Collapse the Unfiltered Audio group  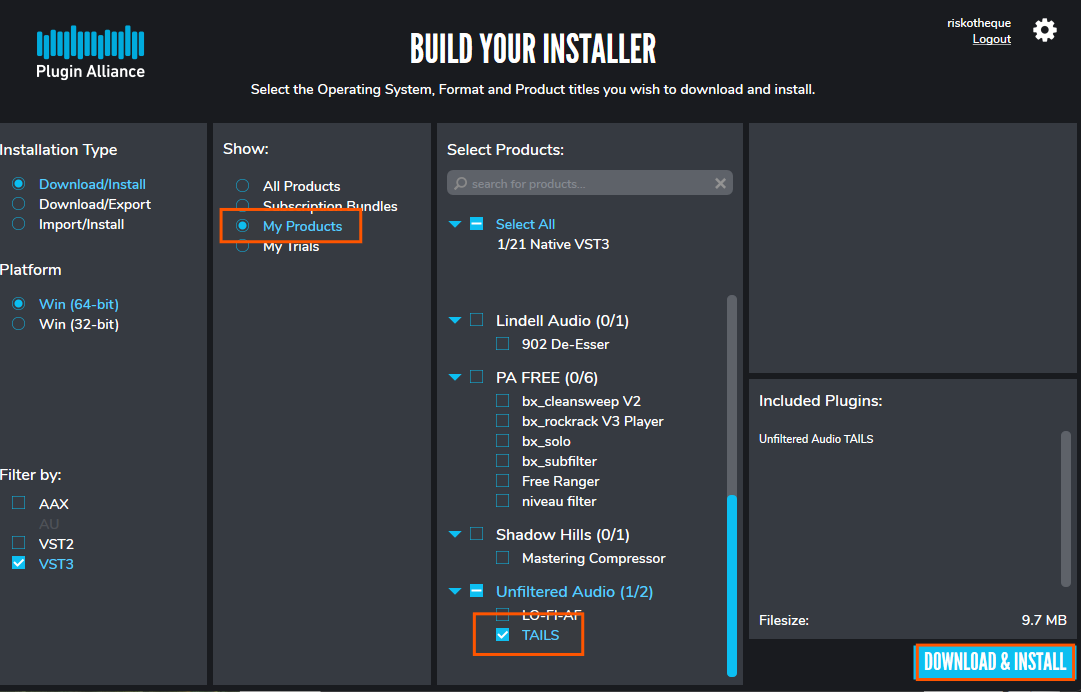point(455,592)
